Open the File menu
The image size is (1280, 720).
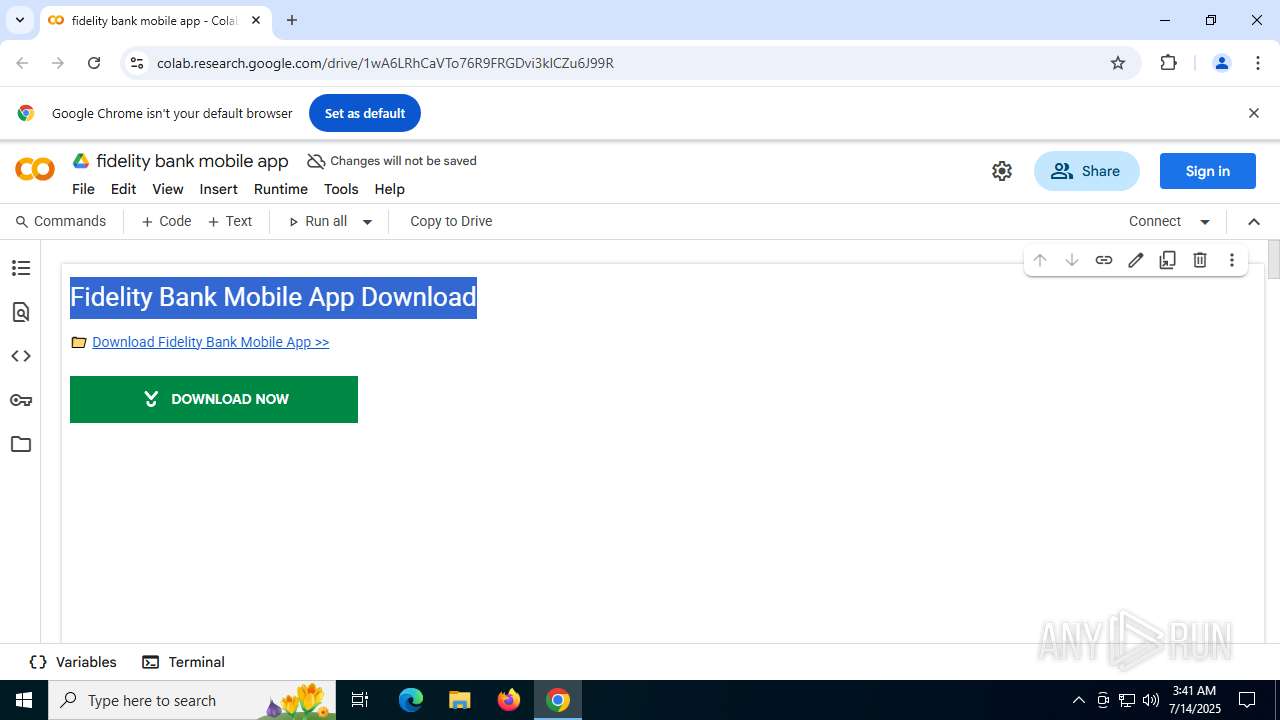click(83, 189)
